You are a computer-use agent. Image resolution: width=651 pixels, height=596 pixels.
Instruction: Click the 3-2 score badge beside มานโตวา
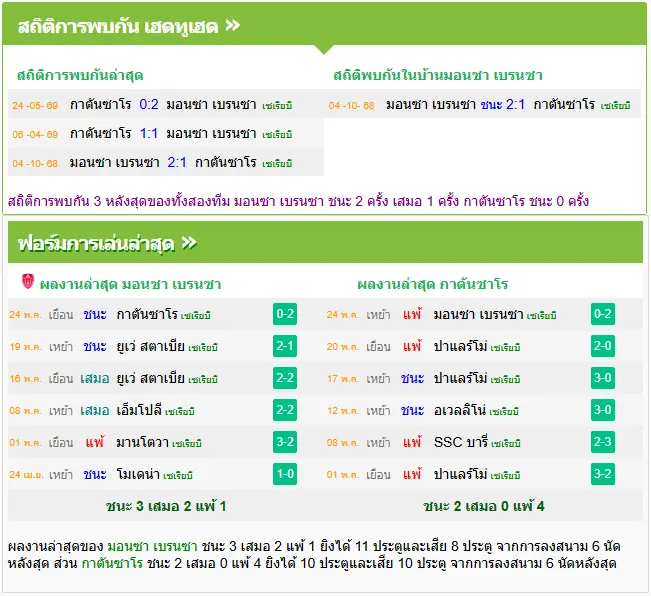[x=285, y=442]
